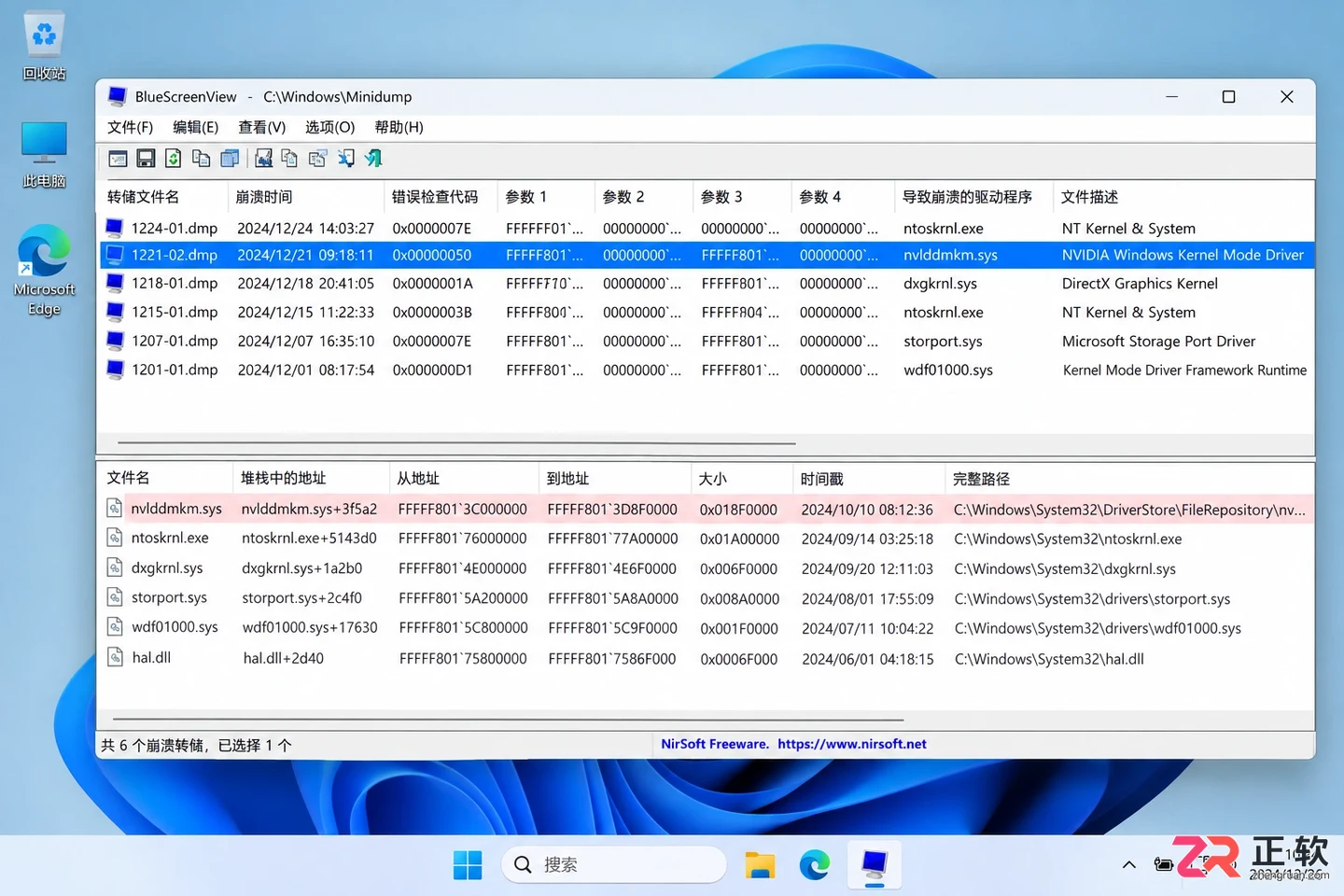Sort lower pane by 文件名 column header
This screenshot has width=1344, height=896.
[165, 478]
